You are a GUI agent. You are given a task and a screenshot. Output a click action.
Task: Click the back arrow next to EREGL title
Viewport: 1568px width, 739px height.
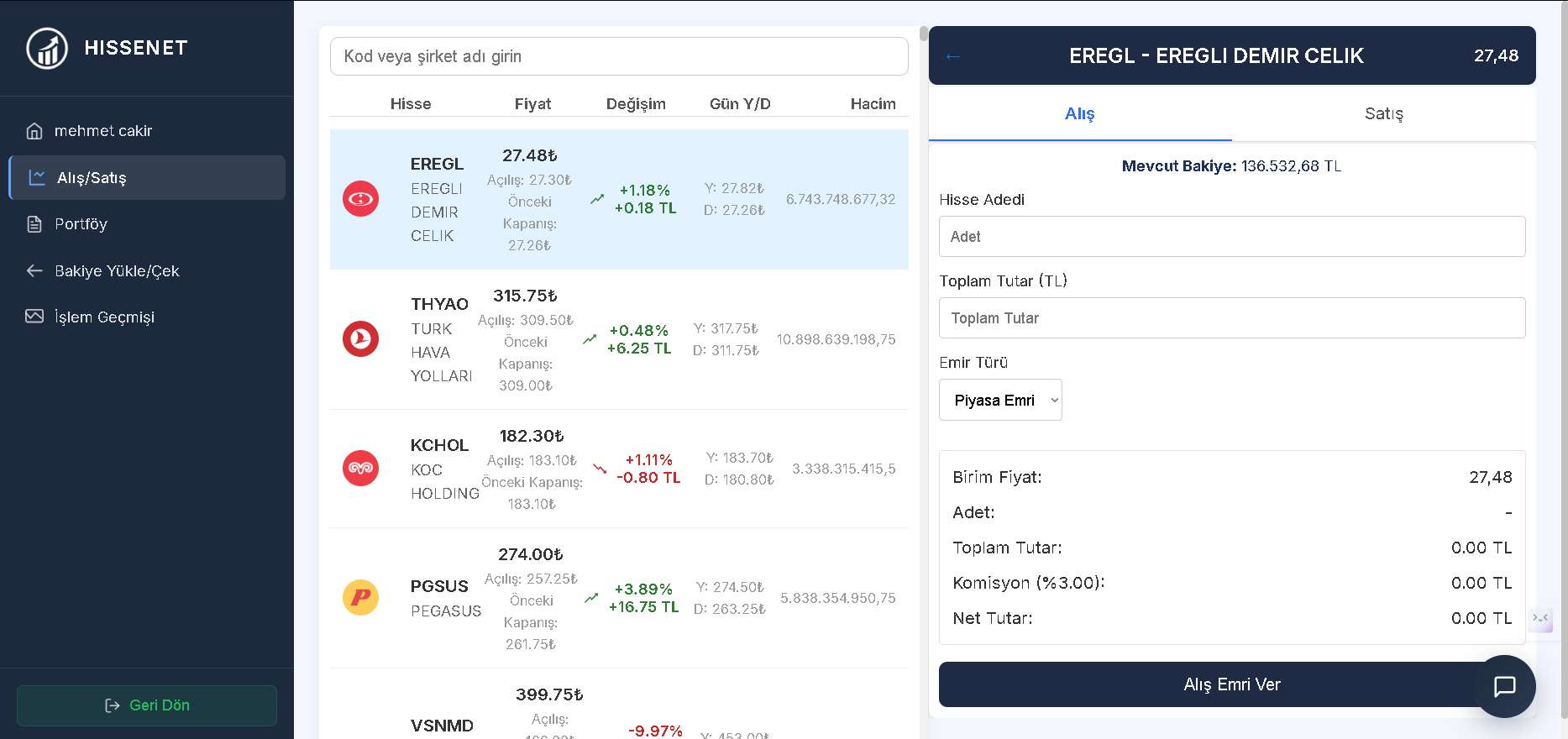(x=952, y=56)
